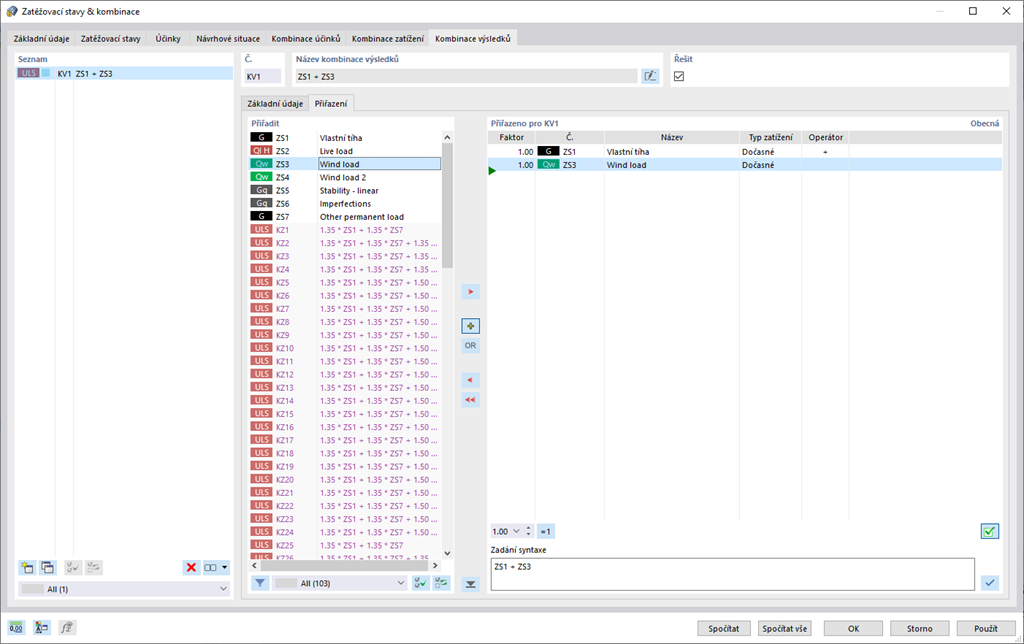Click the Operátor column header

(825, 137)
